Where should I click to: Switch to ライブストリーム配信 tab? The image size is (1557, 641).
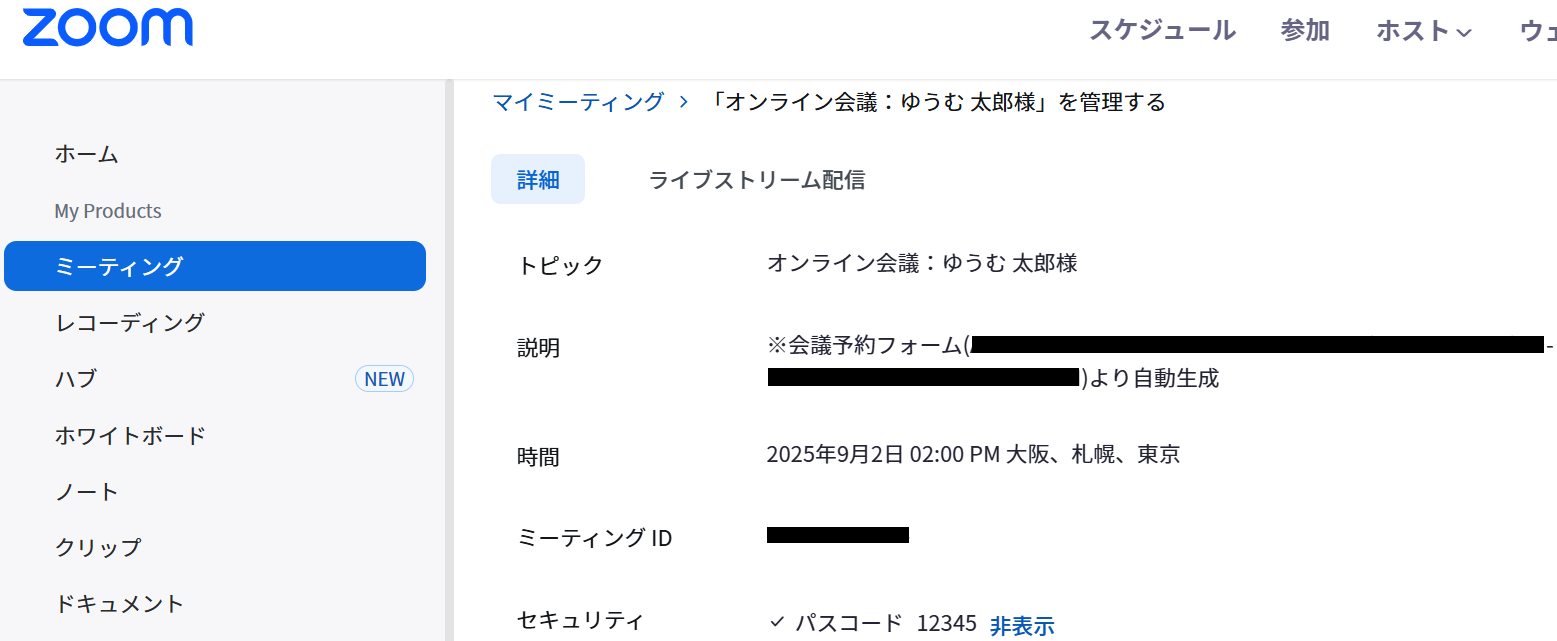tap(757, 180)
